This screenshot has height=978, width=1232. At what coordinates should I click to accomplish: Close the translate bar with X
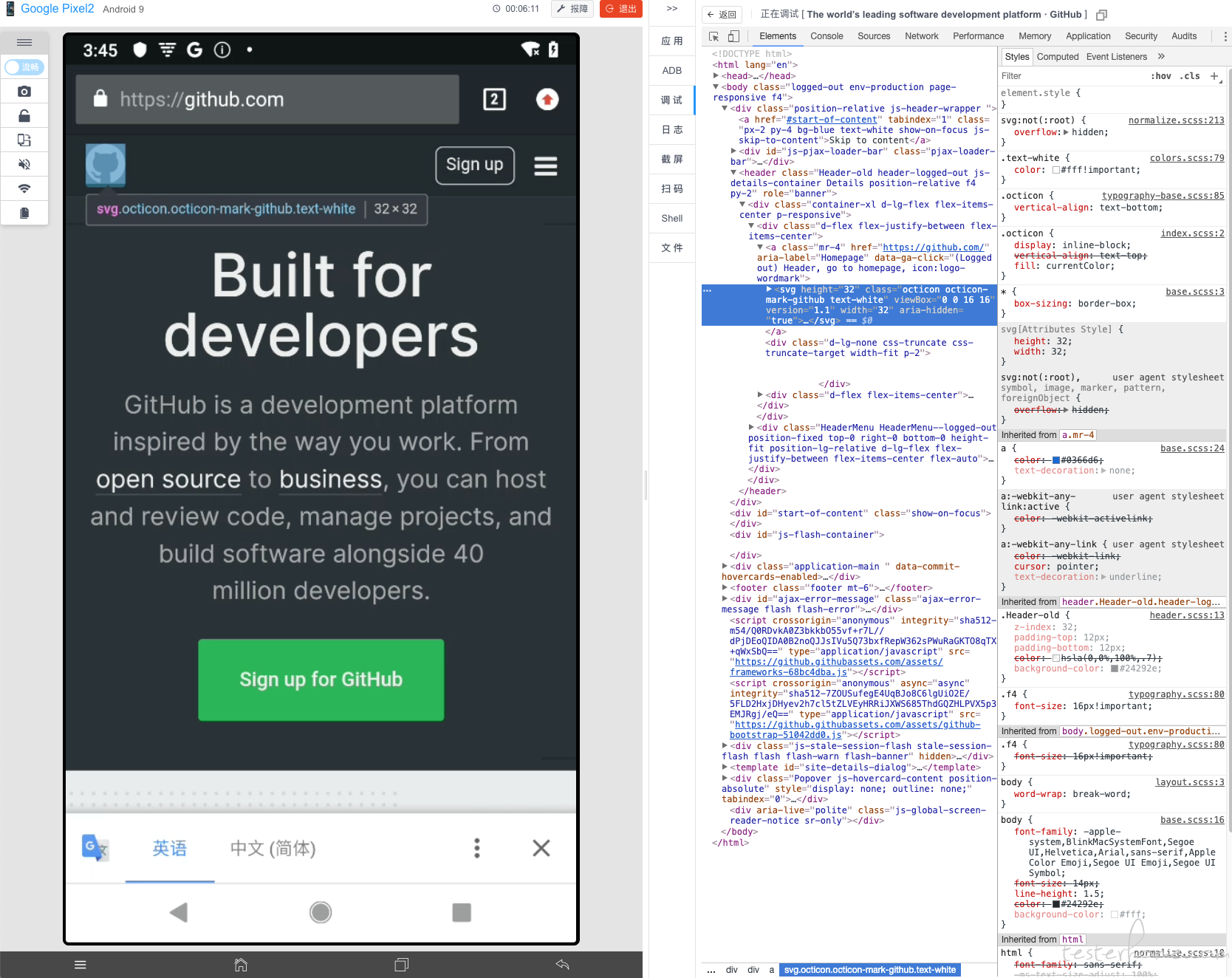pyautogui.click(x=541, y=848)
